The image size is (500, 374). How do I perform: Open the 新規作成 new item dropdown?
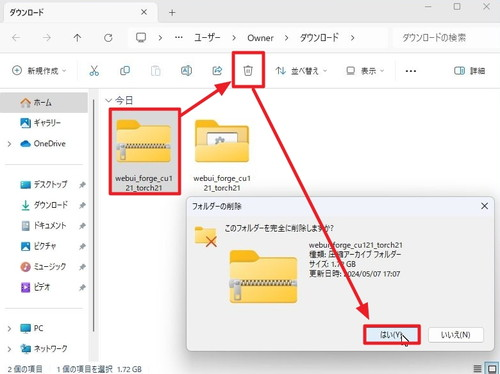click(x=39, y=71)
